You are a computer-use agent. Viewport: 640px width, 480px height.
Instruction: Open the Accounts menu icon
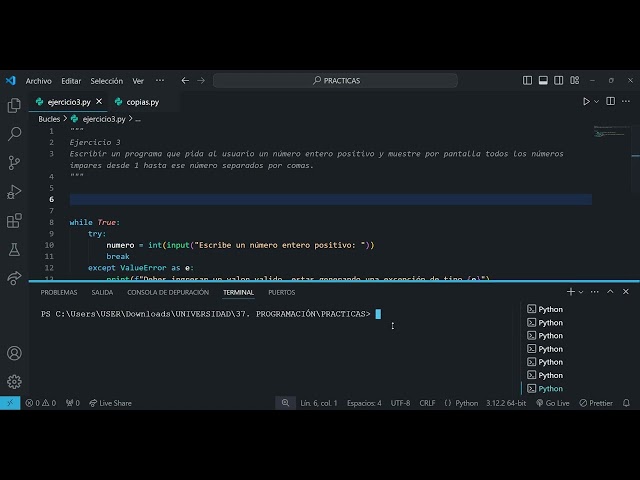pyautogui.click(x=14, y=353)
